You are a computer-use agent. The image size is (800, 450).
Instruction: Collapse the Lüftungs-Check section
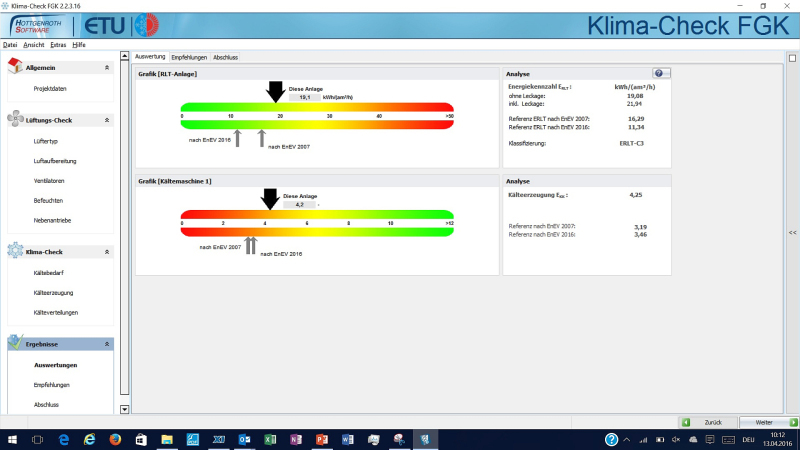[107, 120]
